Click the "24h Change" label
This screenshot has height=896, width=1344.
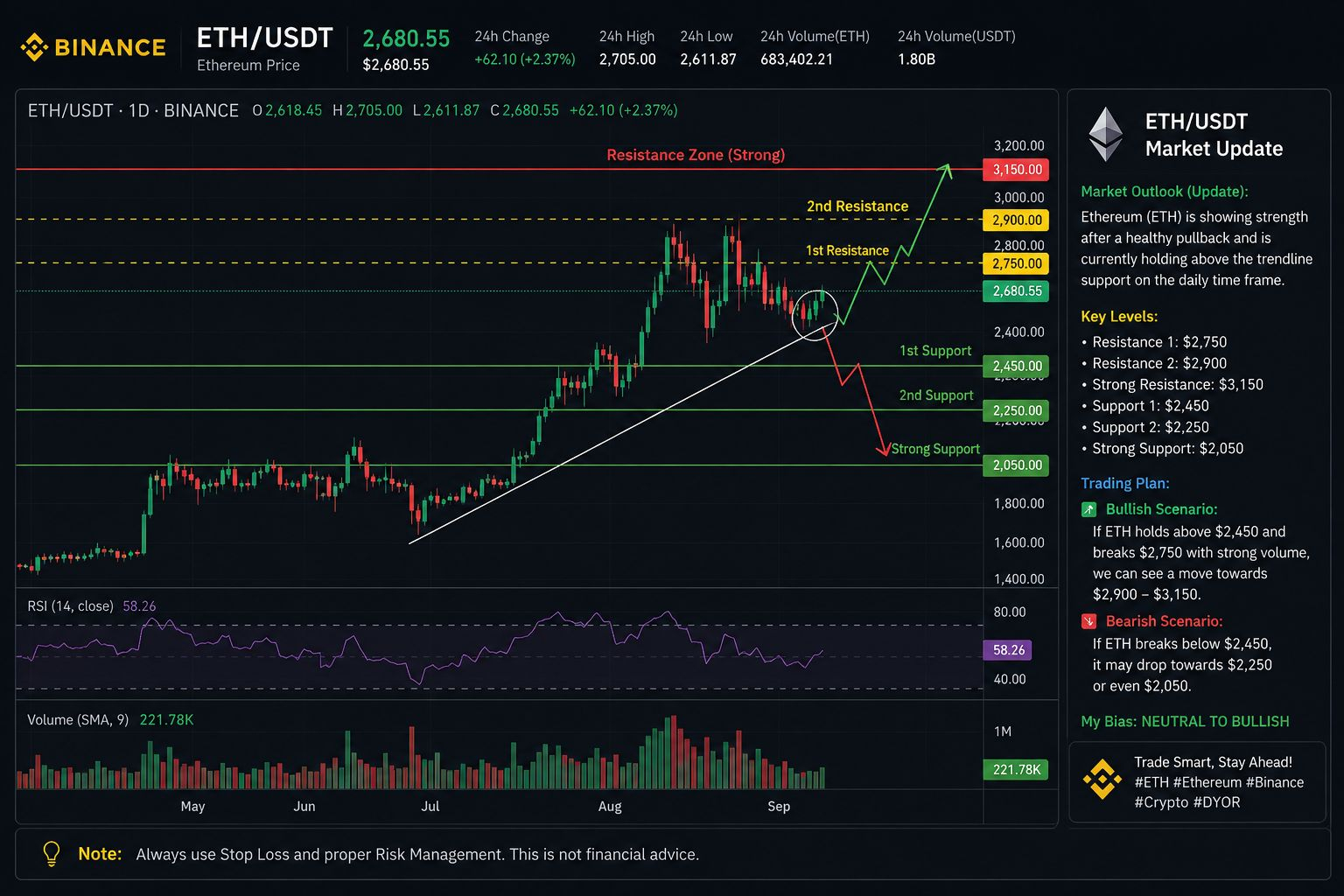[x=512, y=37]
